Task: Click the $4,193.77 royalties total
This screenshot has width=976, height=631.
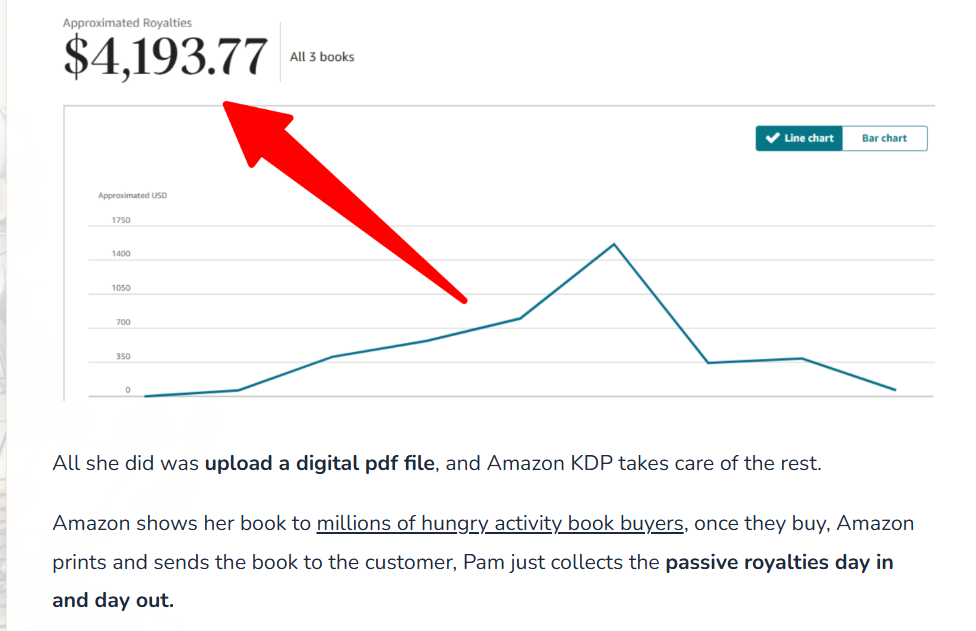Action: pos(166,56)
